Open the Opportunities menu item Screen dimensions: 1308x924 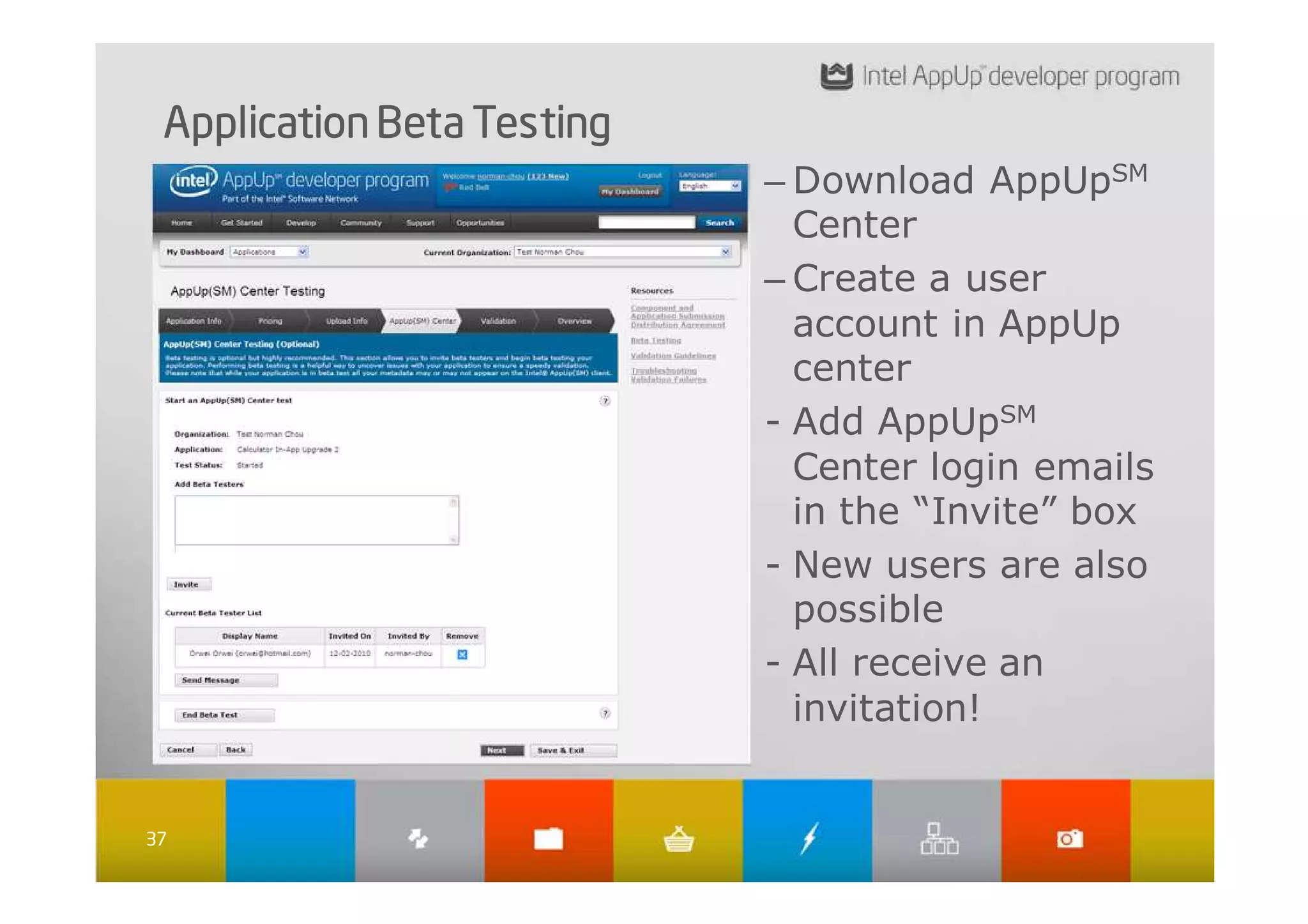(x=480, y=223)
